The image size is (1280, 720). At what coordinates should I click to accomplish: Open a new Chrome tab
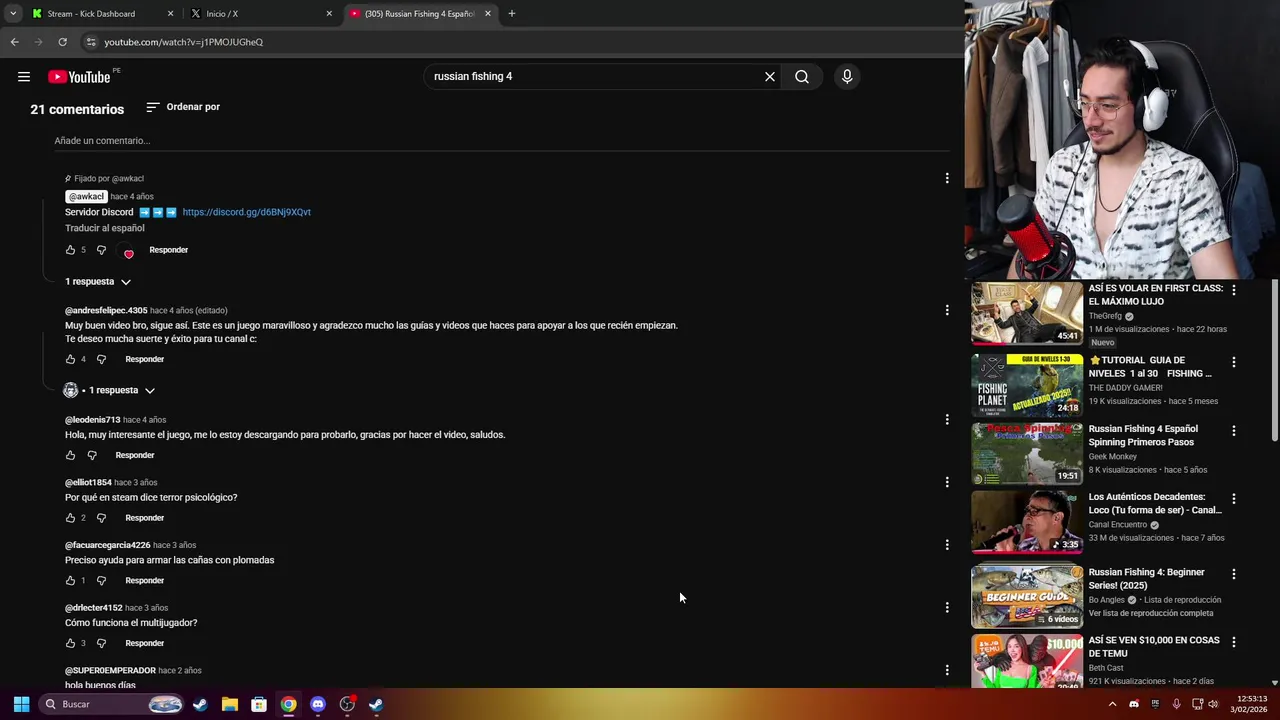point(511,14)
